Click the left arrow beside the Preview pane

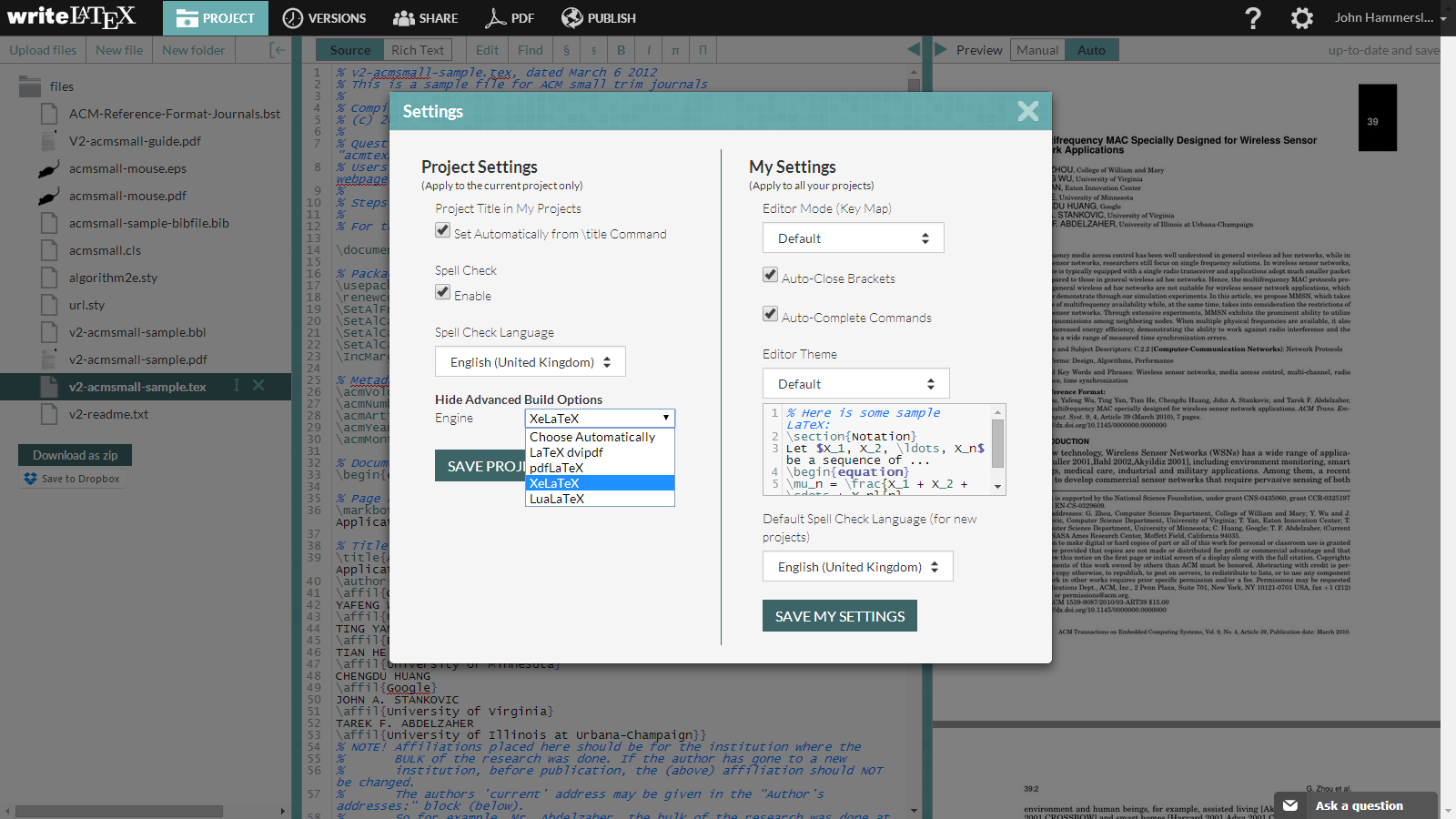[x=914, y=49]
